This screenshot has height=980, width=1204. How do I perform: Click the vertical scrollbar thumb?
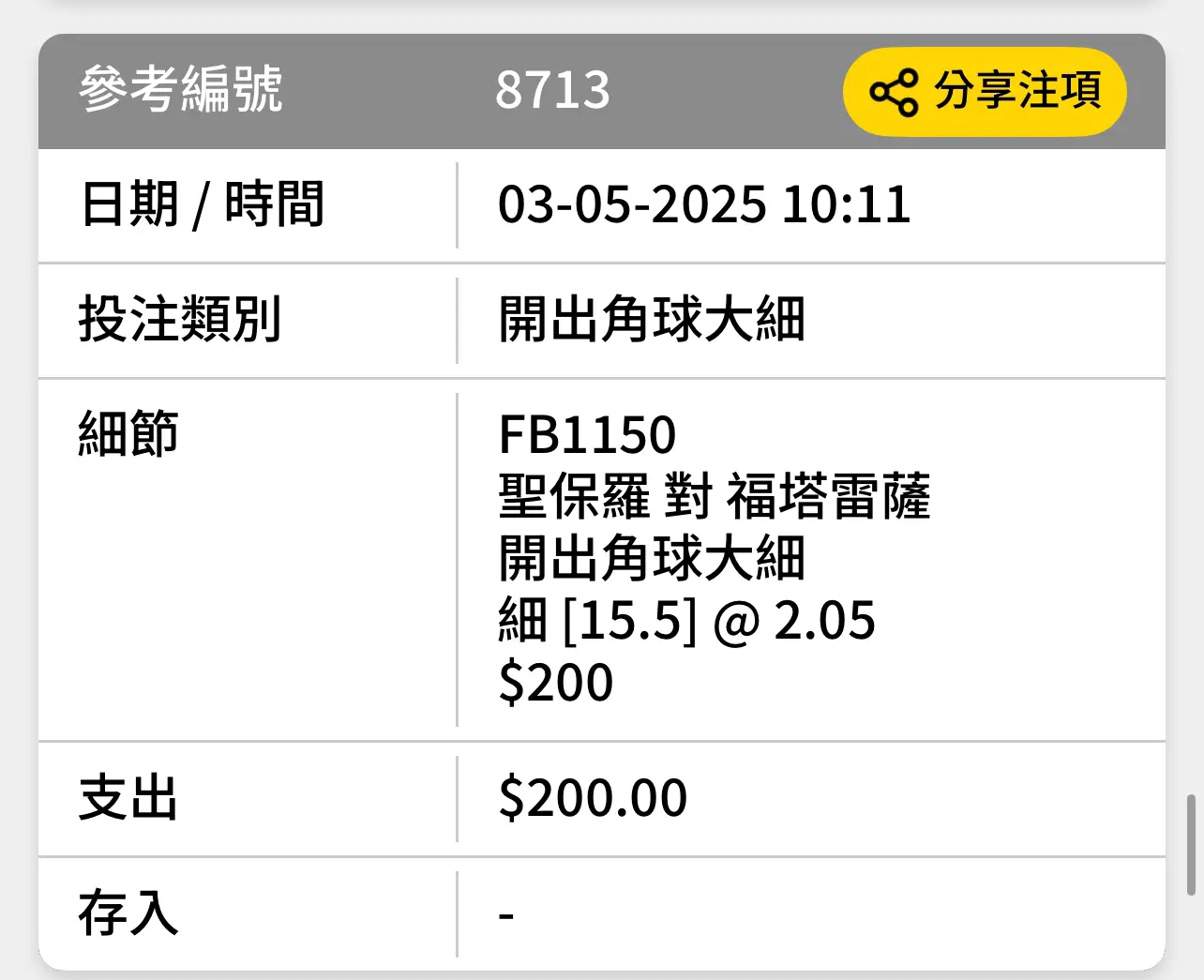point(1191,845)
